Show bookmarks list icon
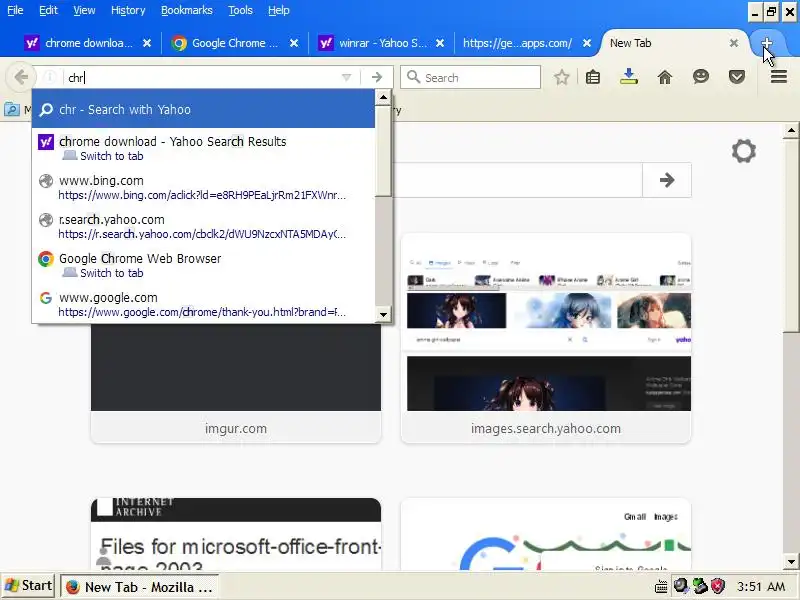This screenshot has width=800, height=600. 593,78
